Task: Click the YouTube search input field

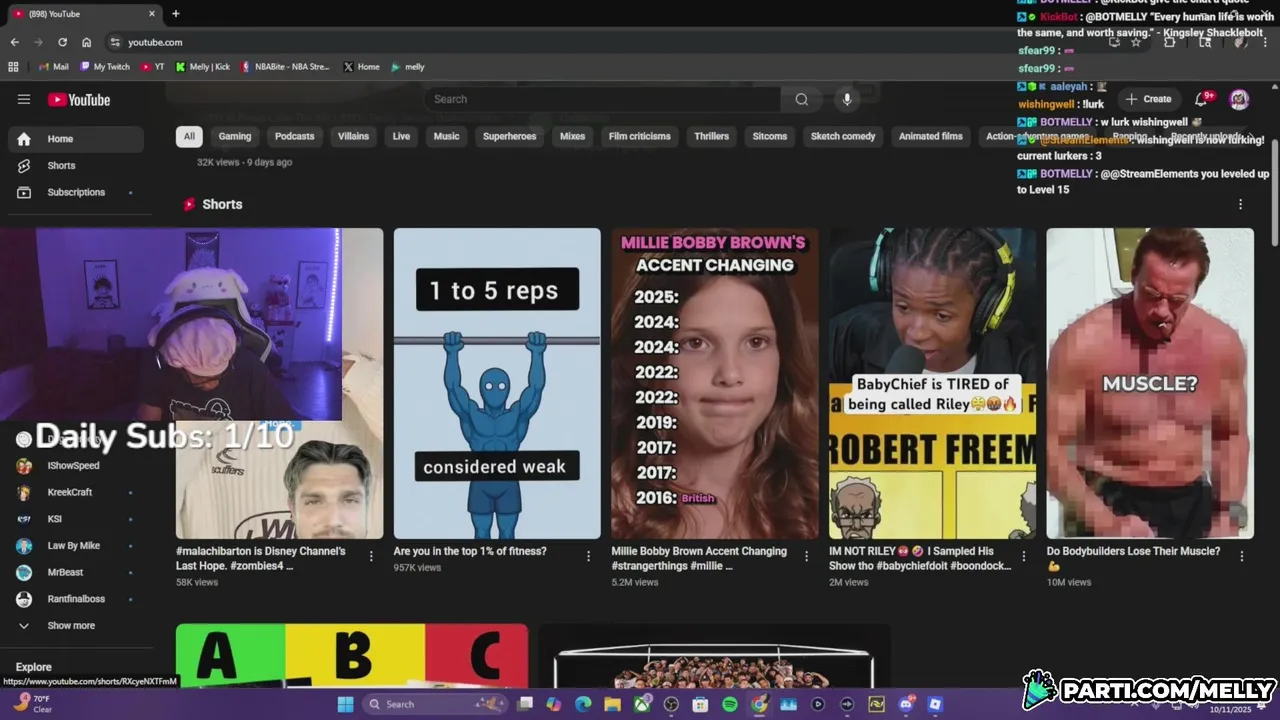Action: coord(602,99)
